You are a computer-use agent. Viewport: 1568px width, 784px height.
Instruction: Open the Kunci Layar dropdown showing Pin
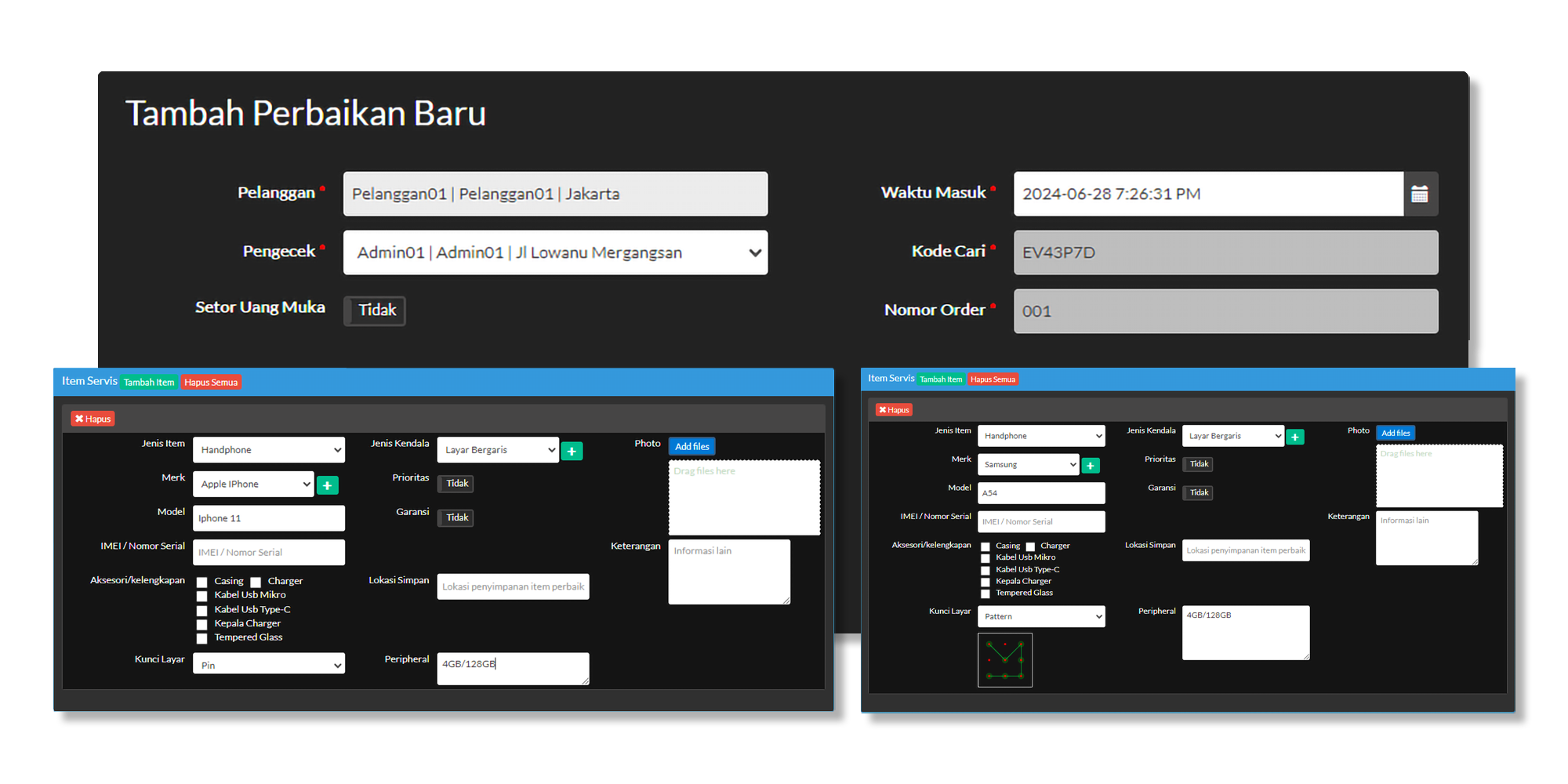tap(269, 664)
